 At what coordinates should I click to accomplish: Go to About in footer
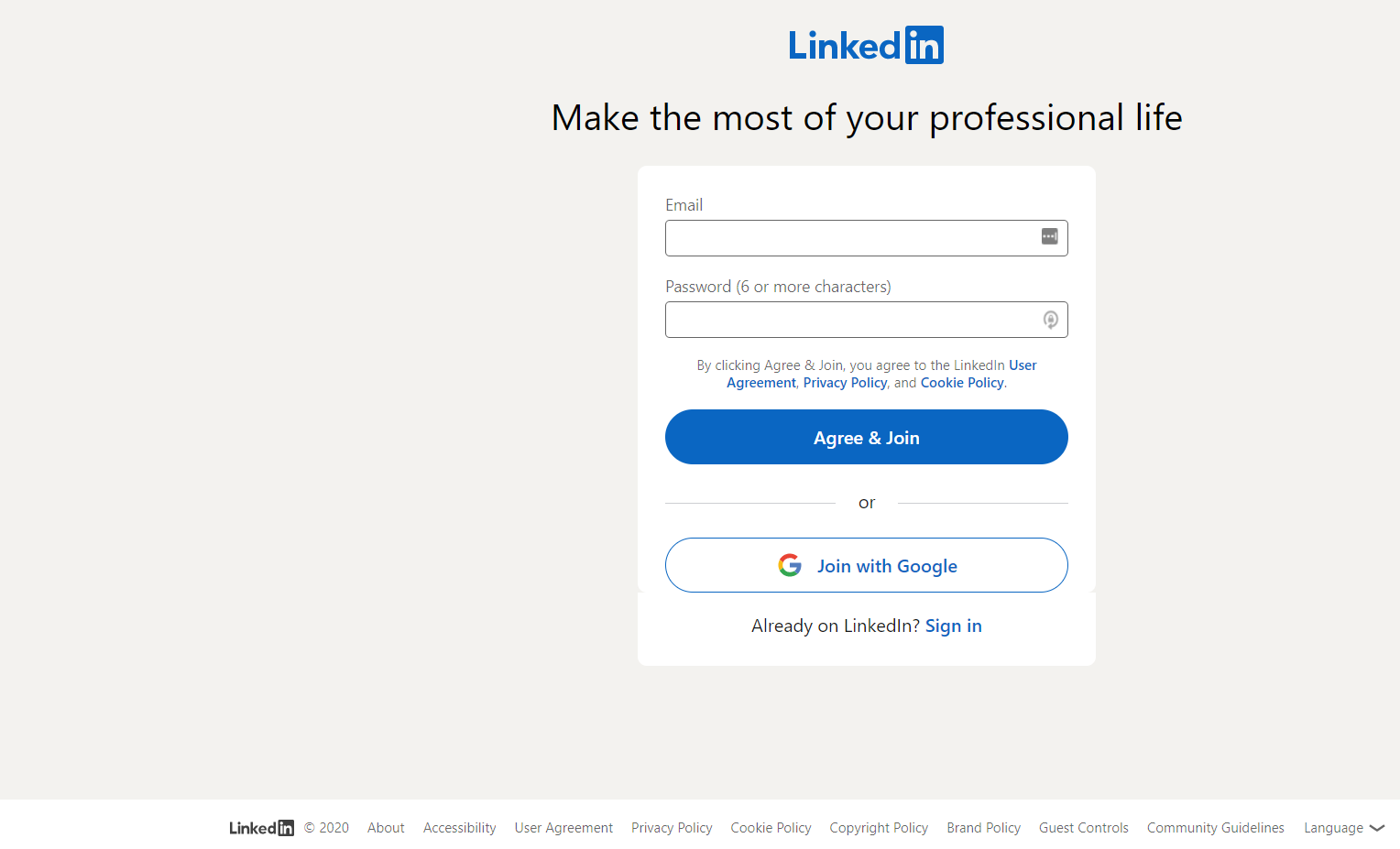[386, 828]
